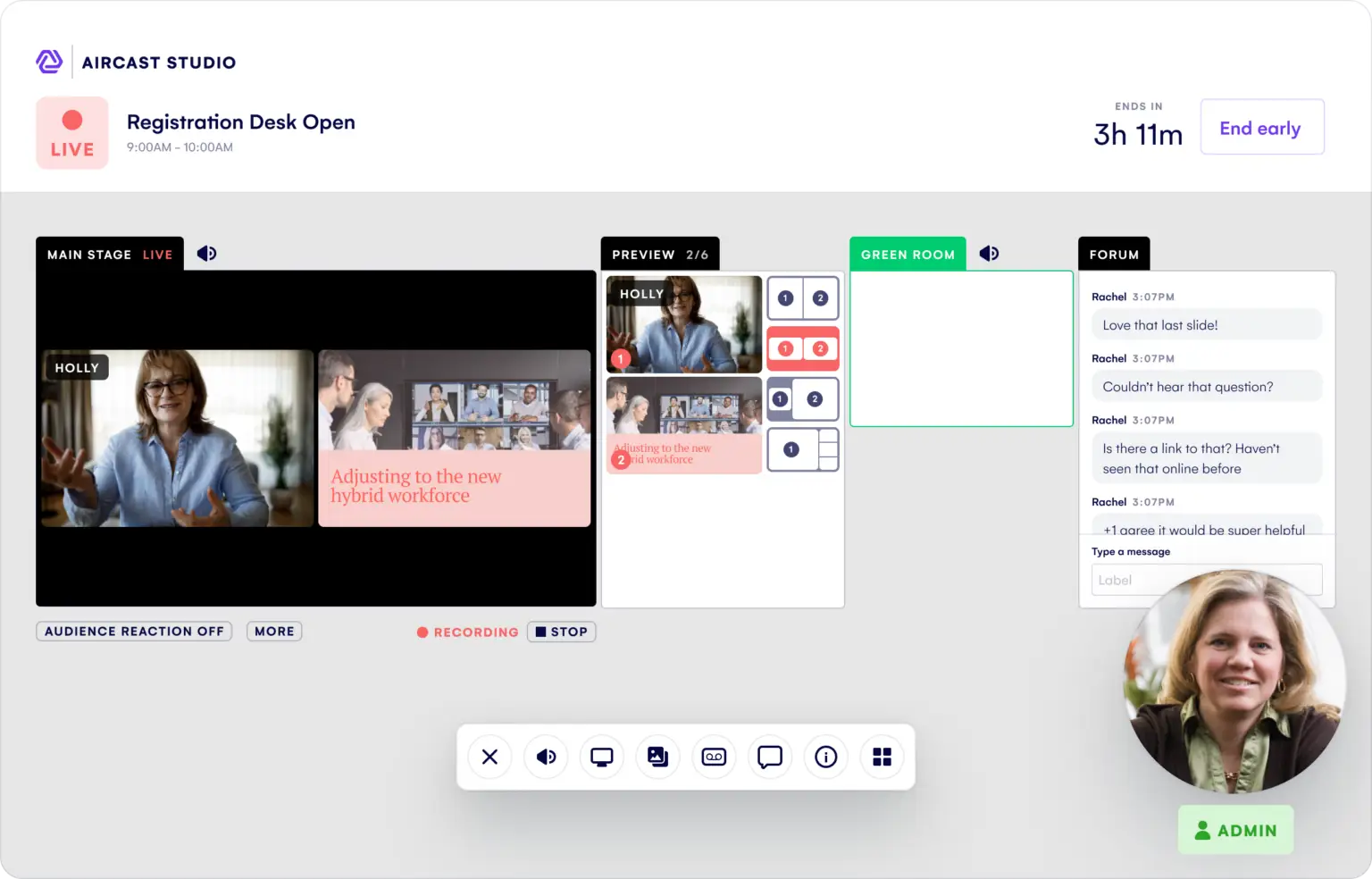The height and width of the screenshot is (879, 1372).
Task: Toggle Audience Reaction Off button
Action: pyautogui.click(x=134, y=632)
